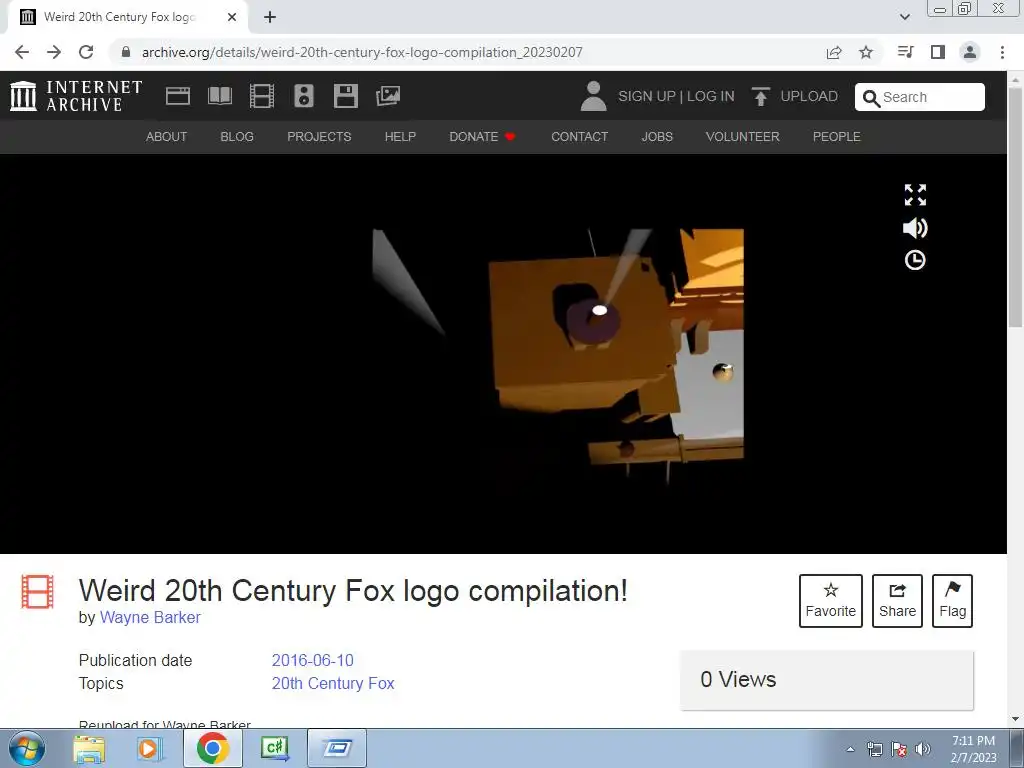Screen dimensions: 1024x768
Task: Click the red filmstrip media type icon
Action: [37, 591]
